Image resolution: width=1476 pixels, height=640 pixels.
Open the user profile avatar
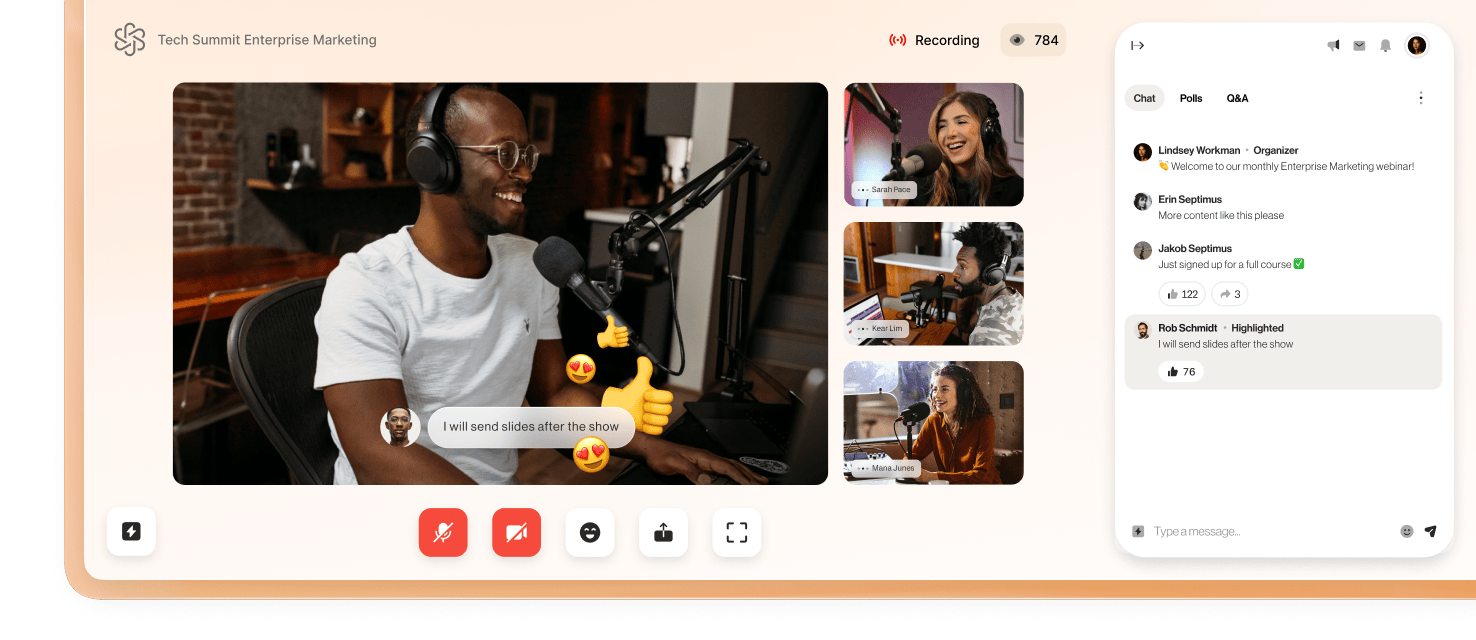1416,45
